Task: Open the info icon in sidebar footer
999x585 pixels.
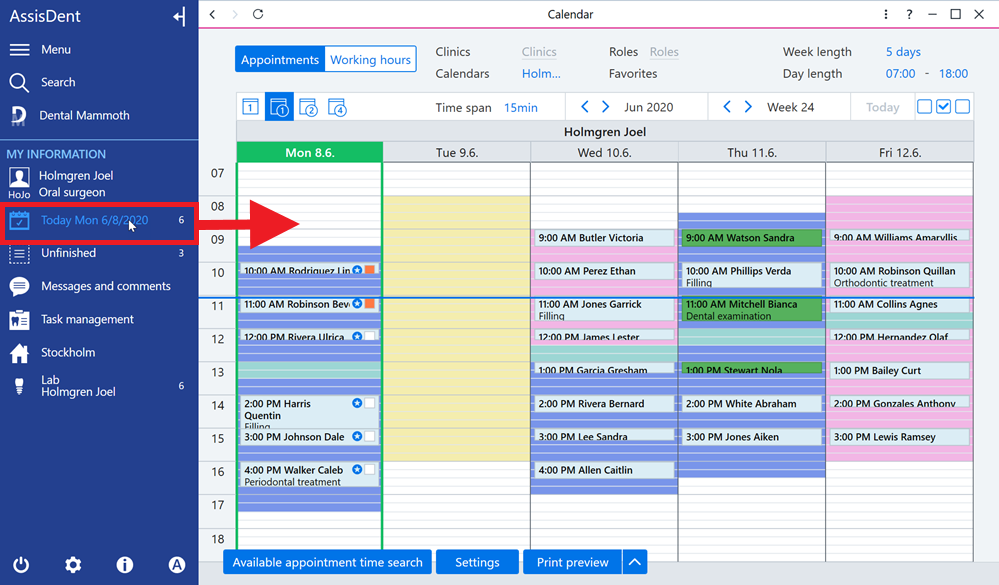Action: pos(125,565)
